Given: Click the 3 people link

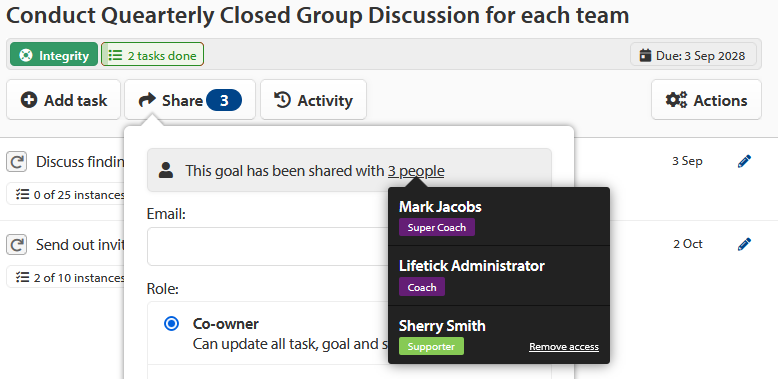Looking at the screenshot, I should (x=416, y=171).
